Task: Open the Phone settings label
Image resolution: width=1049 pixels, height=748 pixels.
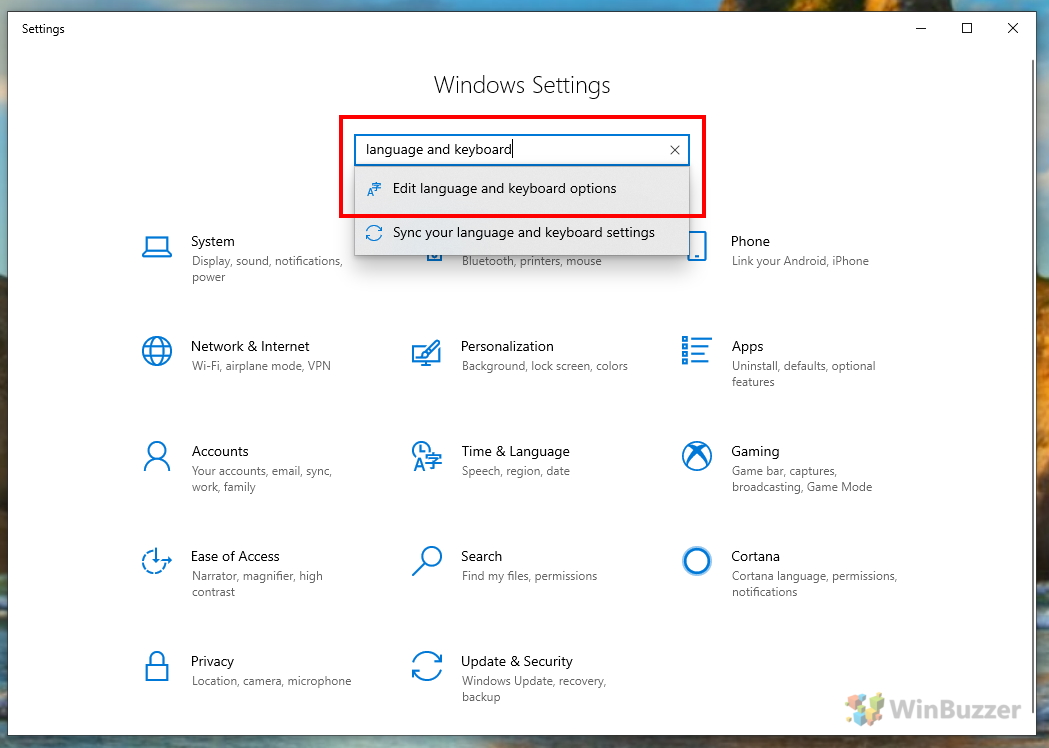Action: coord(750,242)
